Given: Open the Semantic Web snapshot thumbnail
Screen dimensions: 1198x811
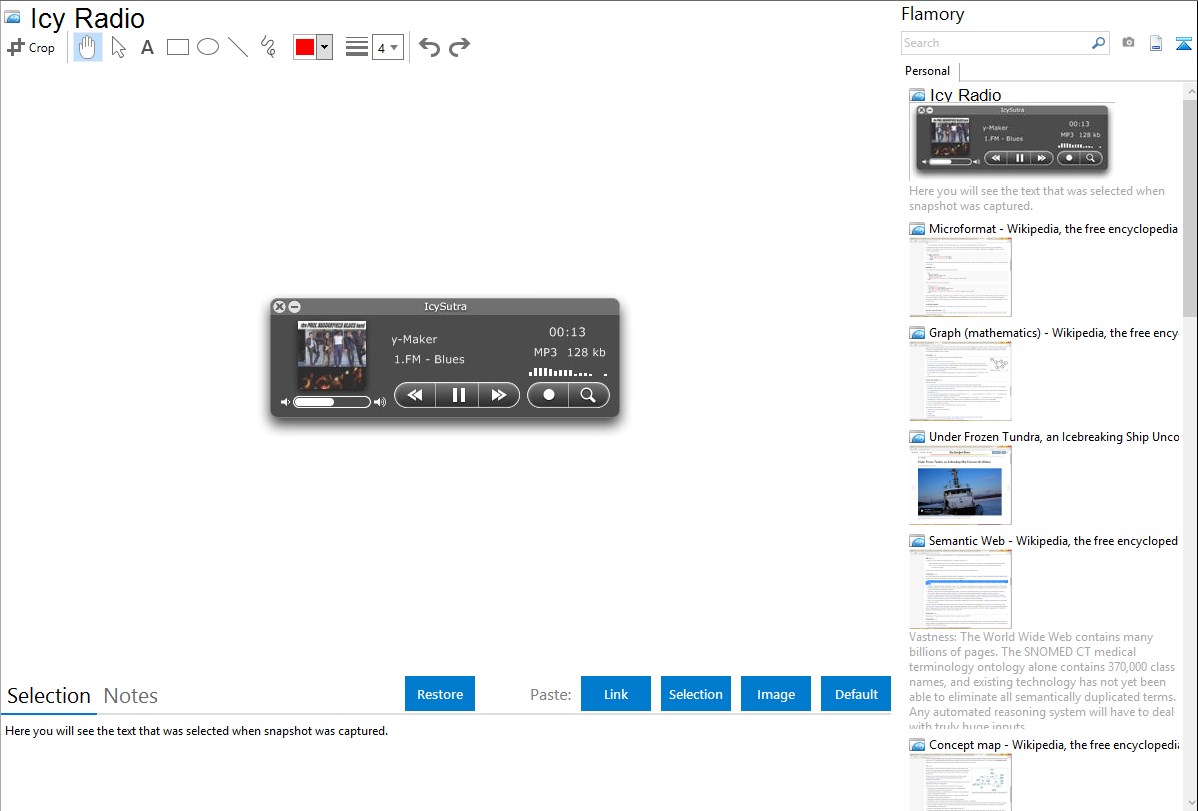Looking at the screenshot, I should pyautogui.click(x=960, y=589).
